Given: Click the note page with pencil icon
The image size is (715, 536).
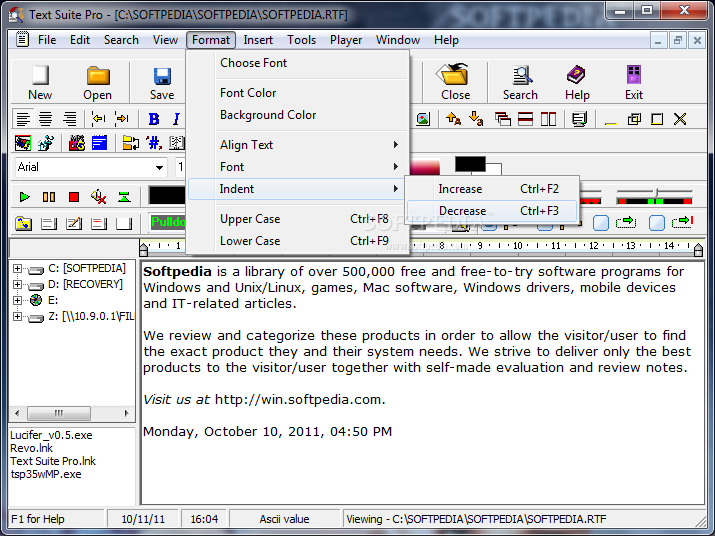Looking at the screenshot, I should (74, 223).
